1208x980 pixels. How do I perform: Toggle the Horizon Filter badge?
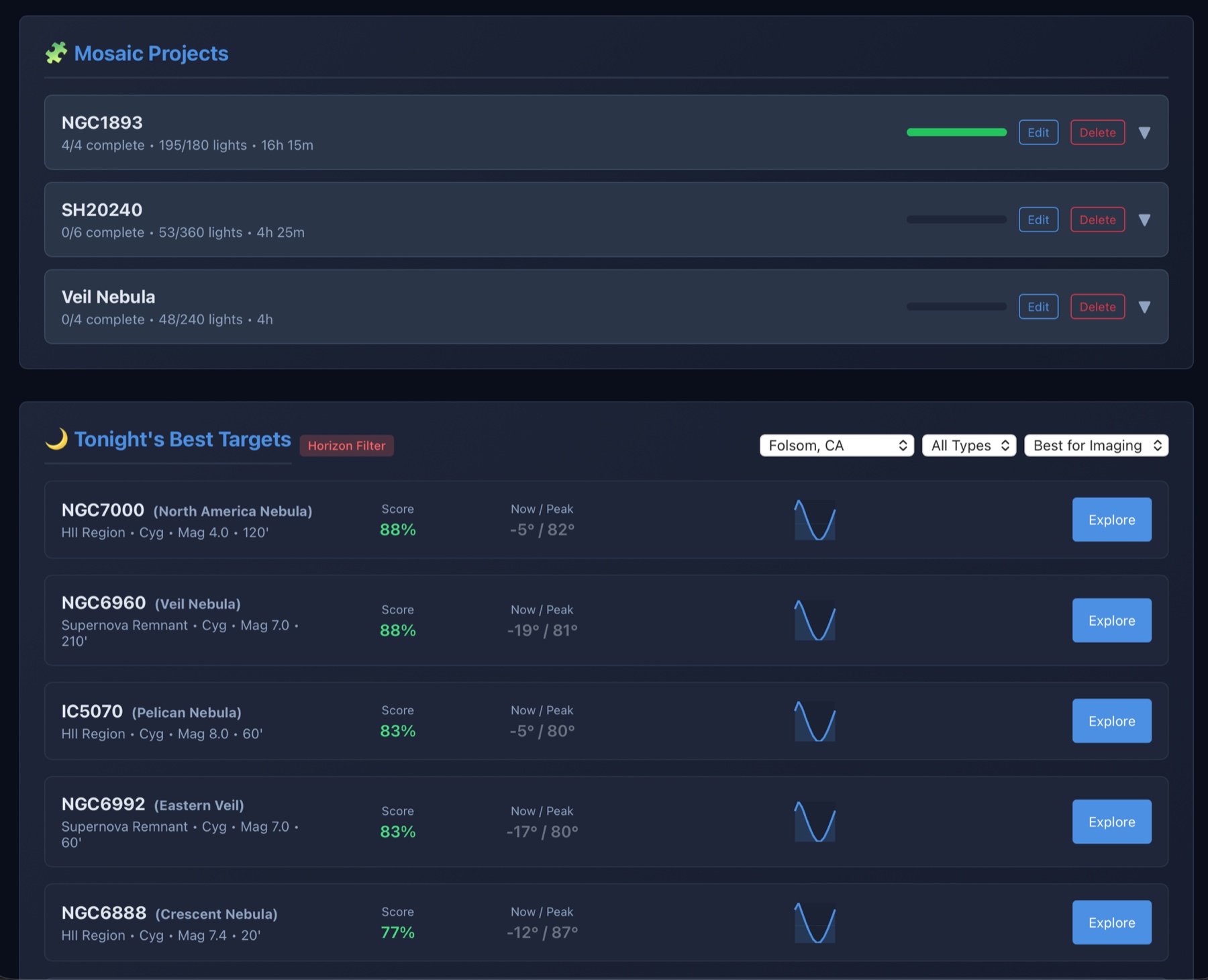point(347,446)
